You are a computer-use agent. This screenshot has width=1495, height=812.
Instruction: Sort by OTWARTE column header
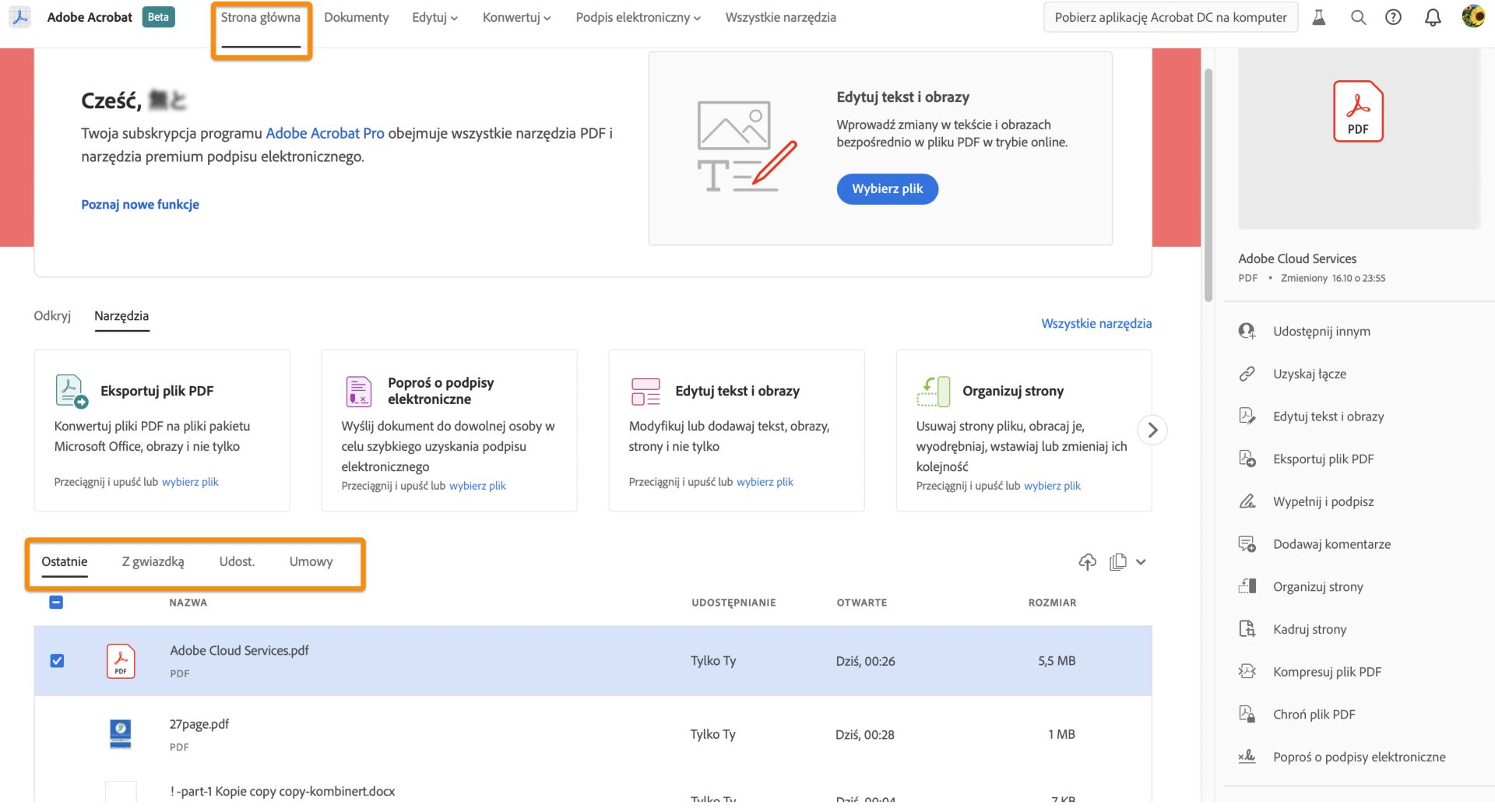861,603
